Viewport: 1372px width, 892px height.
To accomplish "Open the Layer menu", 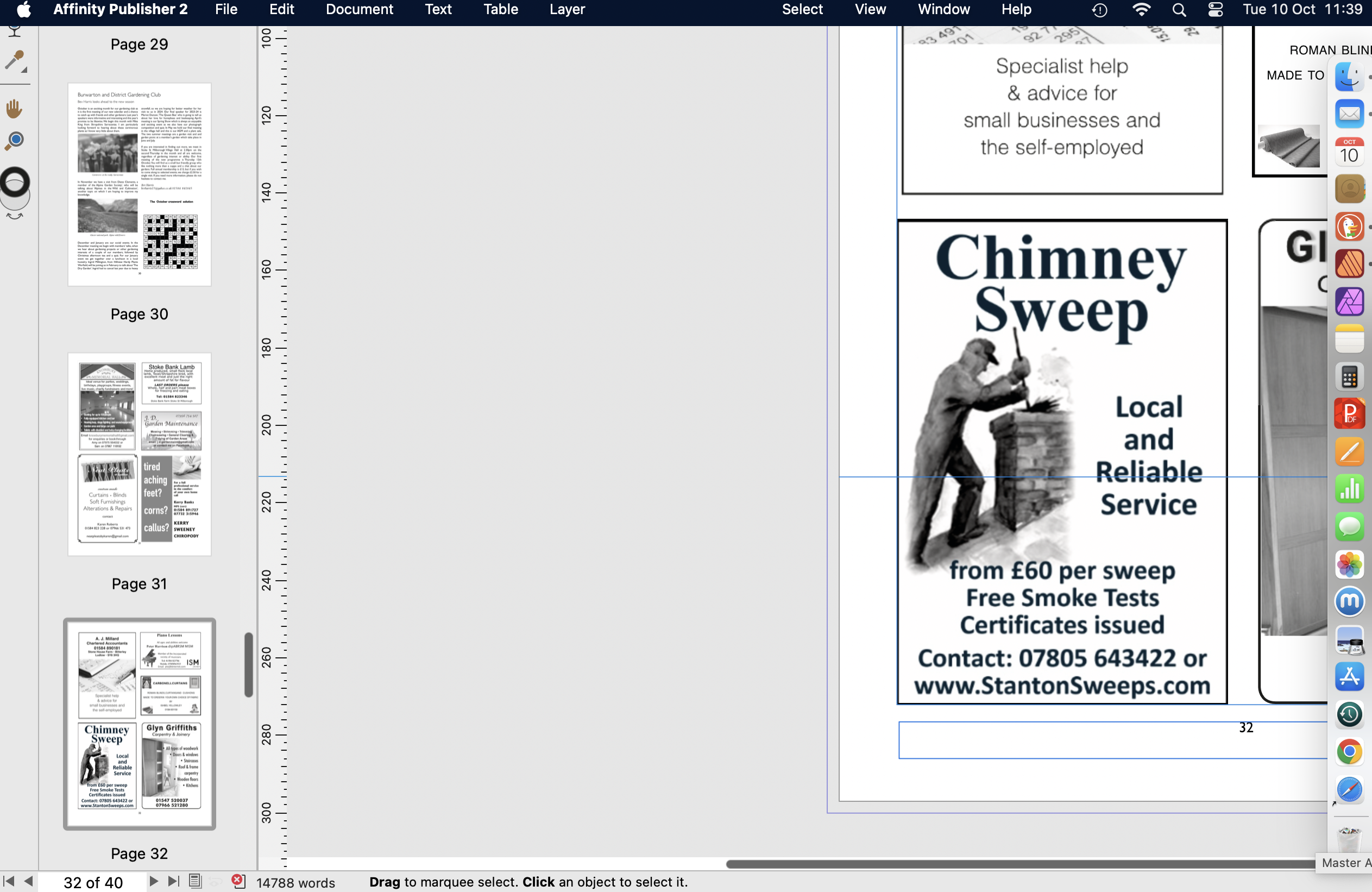I will [567, 9].
